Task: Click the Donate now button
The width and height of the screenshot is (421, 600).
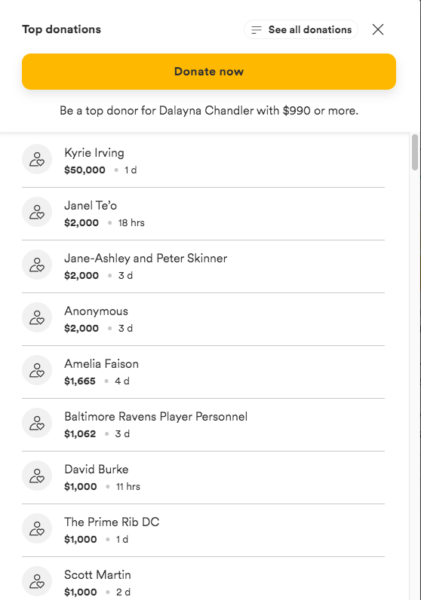Action: 209,72
